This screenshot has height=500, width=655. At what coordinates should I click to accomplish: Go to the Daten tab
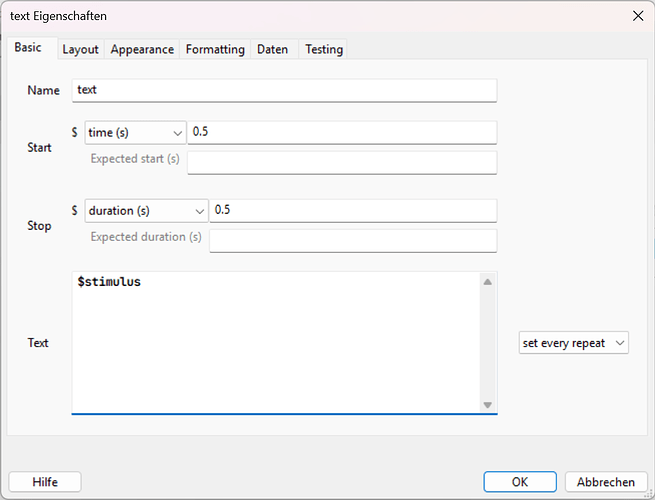[x=273, y=49]
